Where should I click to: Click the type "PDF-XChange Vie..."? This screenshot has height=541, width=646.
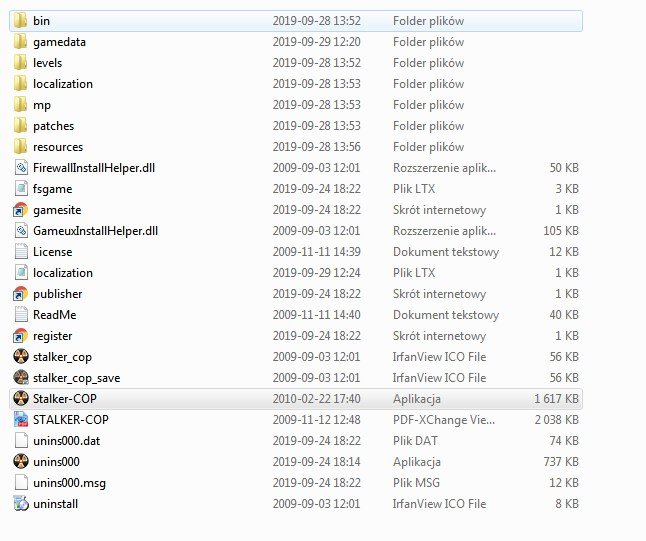pos(444,419)
